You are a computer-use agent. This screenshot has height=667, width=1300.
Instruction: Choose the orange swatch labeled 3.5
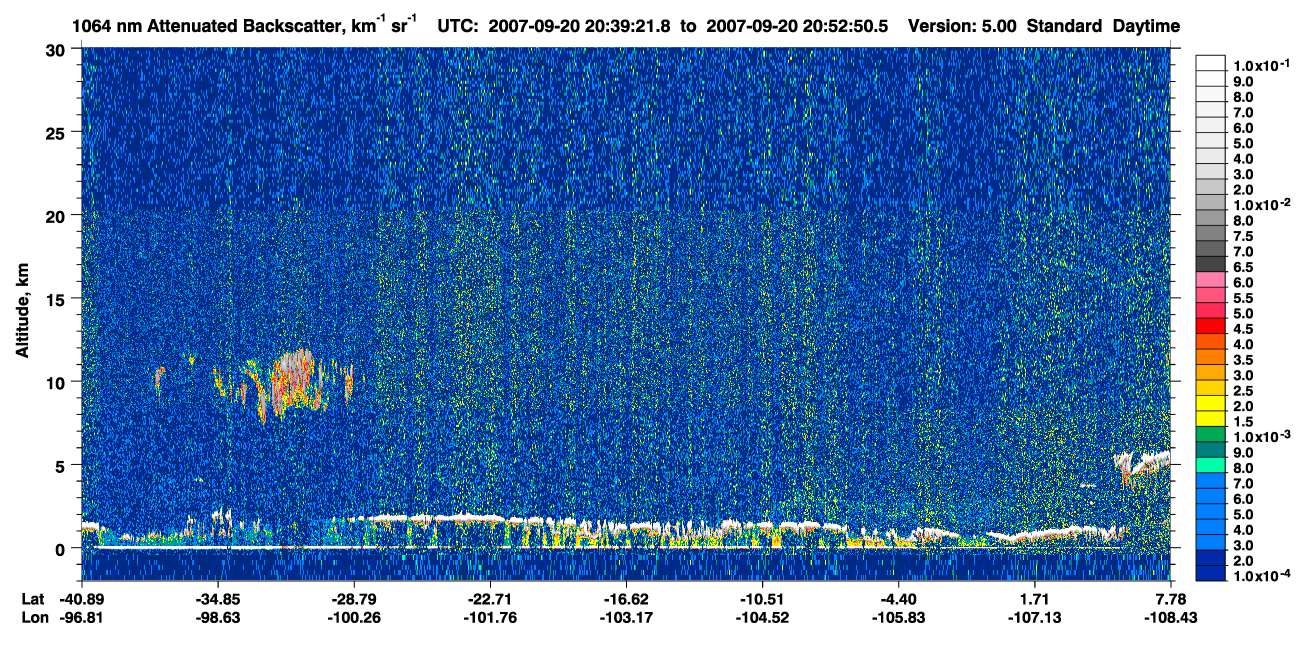[1211, 358]
